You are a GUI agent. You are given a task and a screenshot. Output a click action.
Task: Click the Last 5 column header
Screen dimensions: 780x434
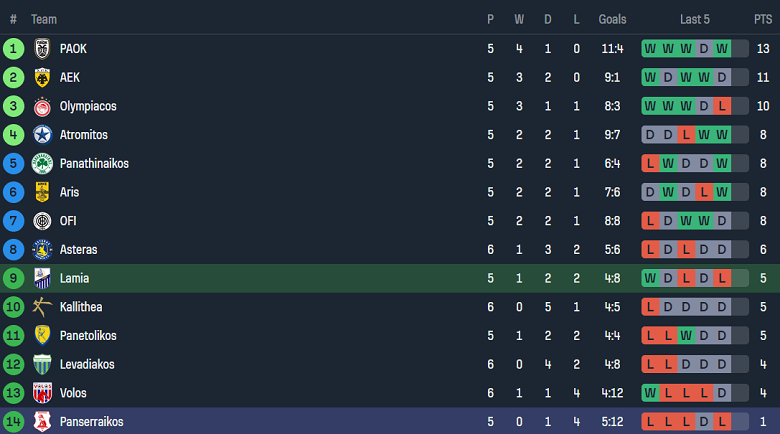pyautogui.click(x=695, y=19)
